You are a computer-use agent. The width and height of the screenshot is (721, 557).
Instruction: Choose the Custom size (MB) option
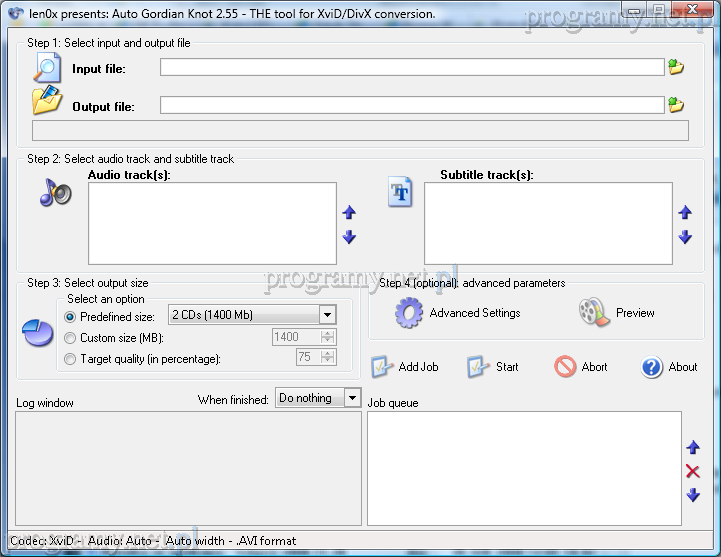[70, 338]
